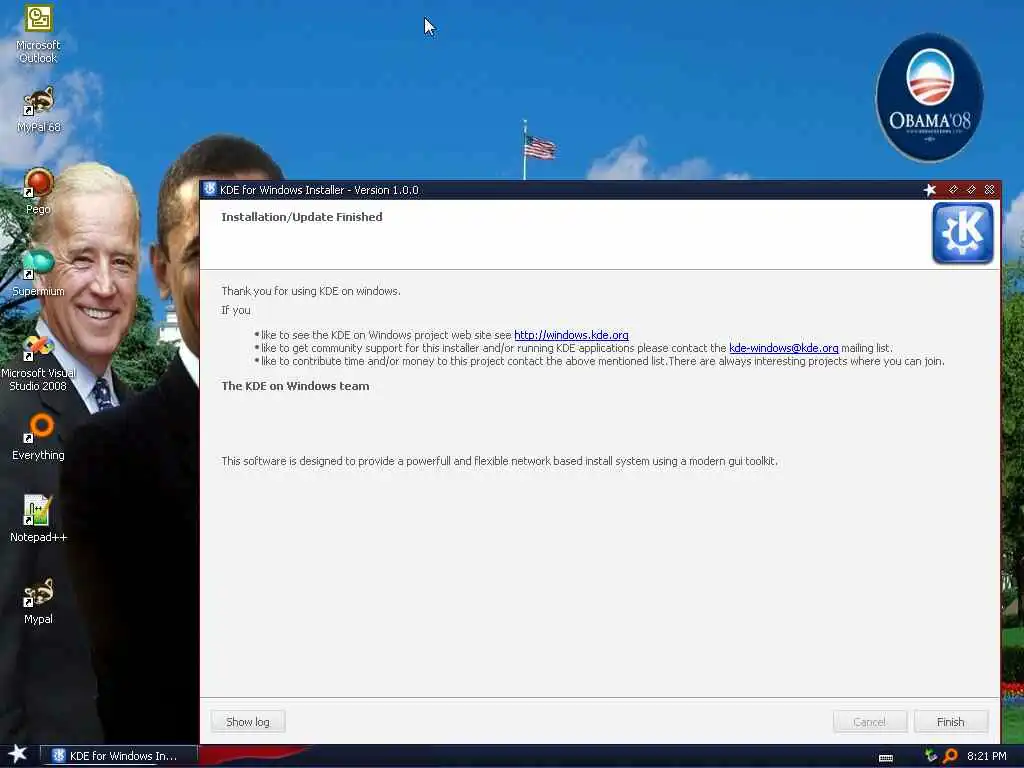Click the 8:21 PM taskbar clock

(986, 756)
